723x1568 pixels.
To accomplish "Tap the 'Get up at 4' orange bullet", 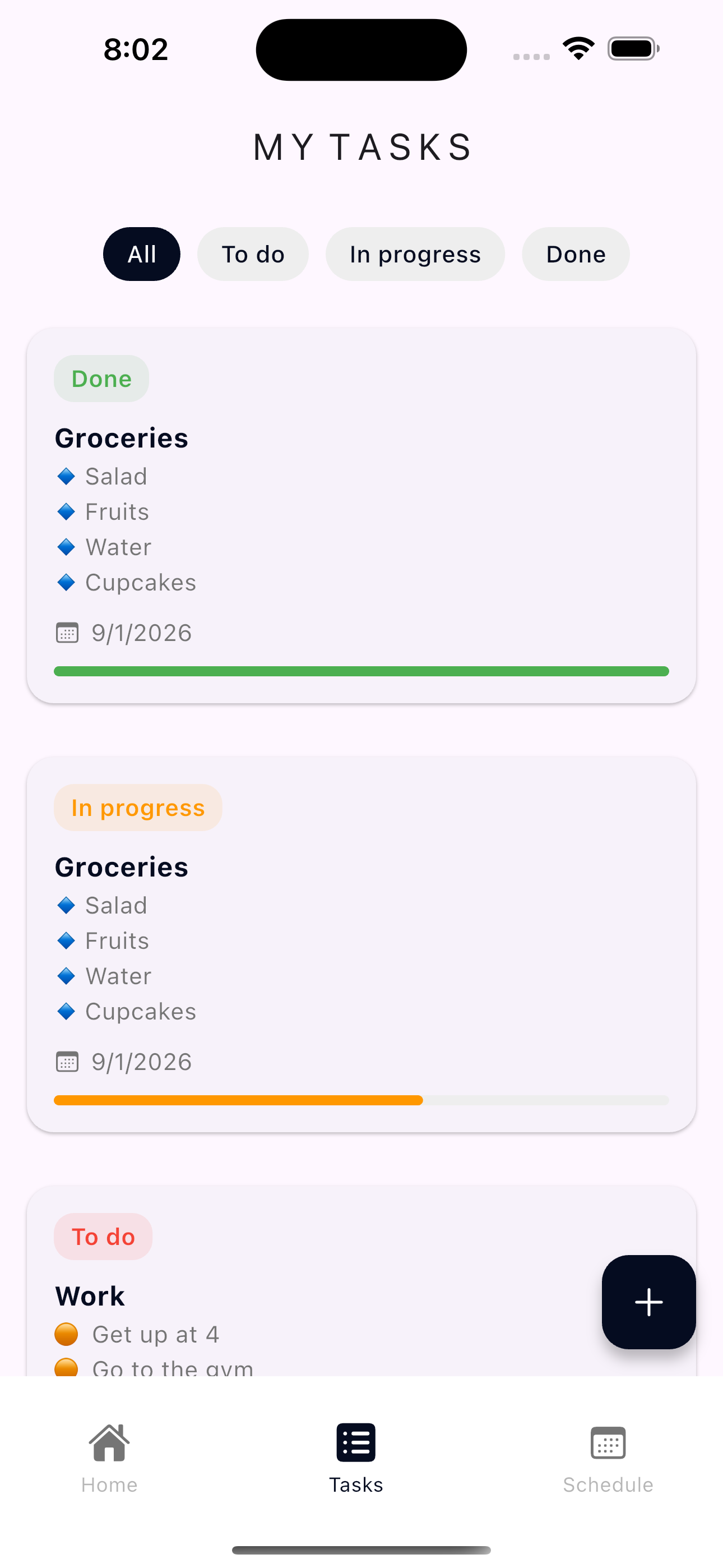I will tap(66, 1334).
